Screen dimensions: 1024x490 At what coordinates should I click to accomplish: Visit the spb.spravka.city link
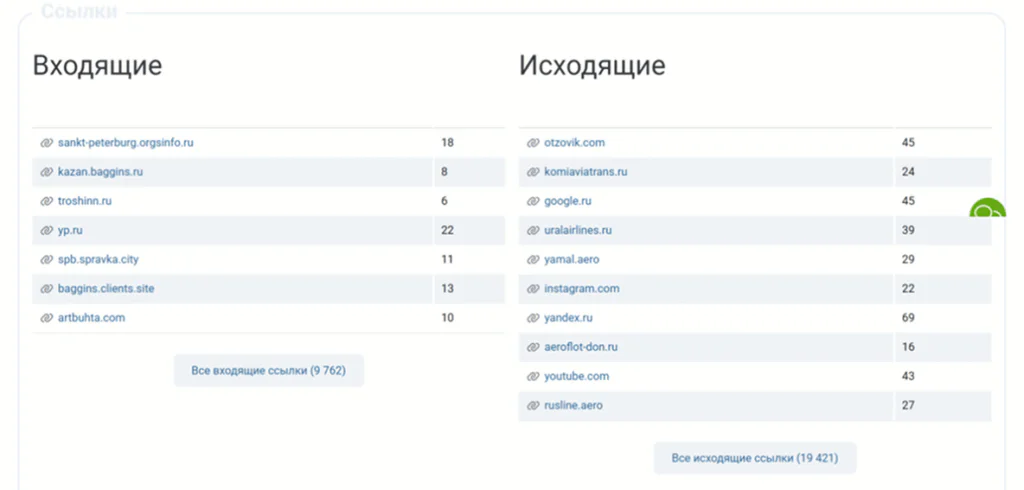point(98,259)
